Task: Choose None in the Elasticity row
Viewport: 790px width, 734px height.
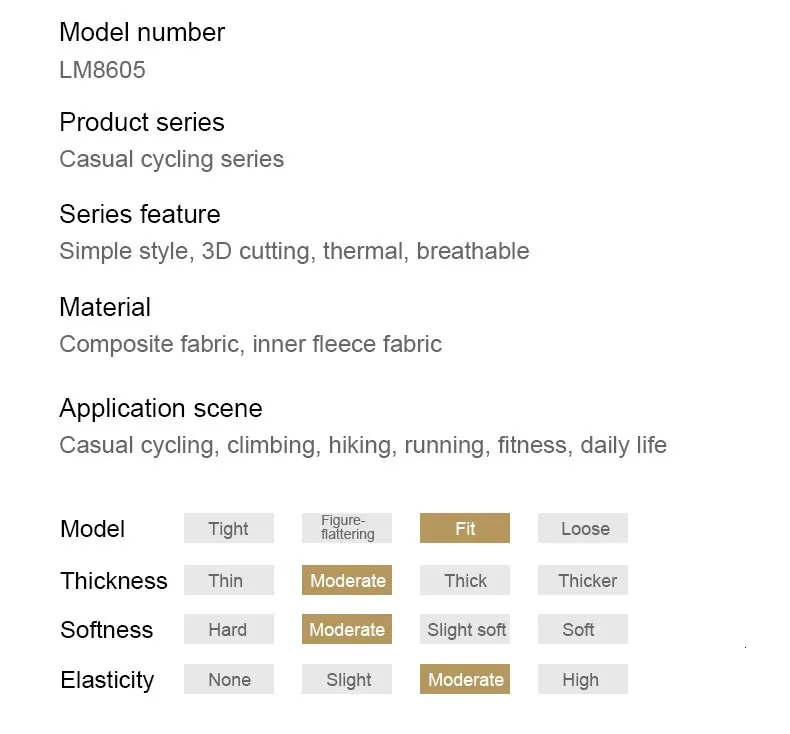Action: tap(228, 680)
